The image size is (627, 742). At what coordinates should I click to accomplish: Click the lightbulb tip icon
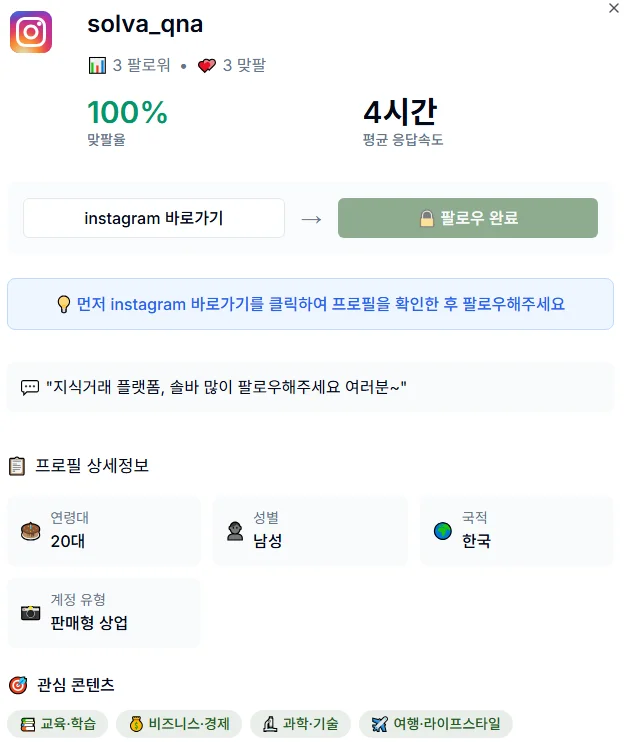click(63, 304)
